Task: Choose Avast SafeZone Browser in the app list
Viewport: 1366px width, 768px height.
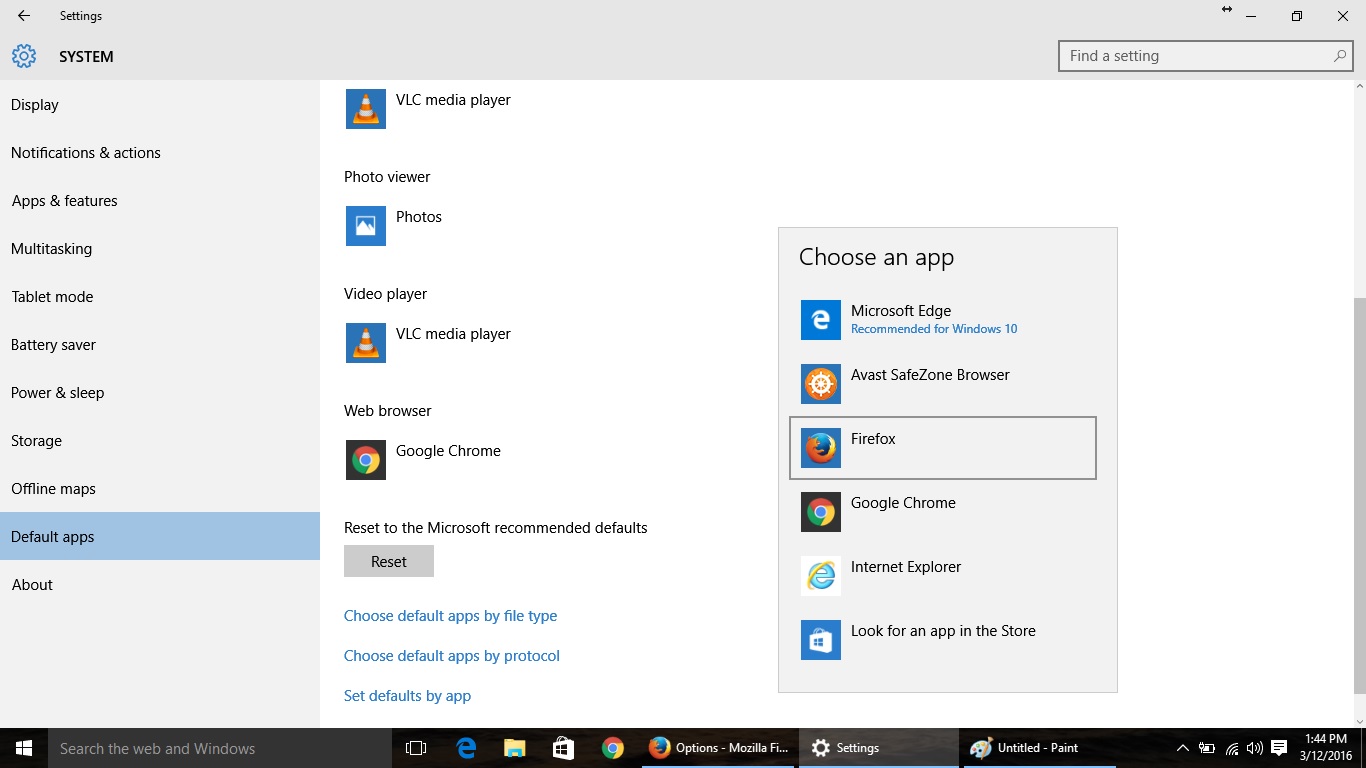Action: 943,384
